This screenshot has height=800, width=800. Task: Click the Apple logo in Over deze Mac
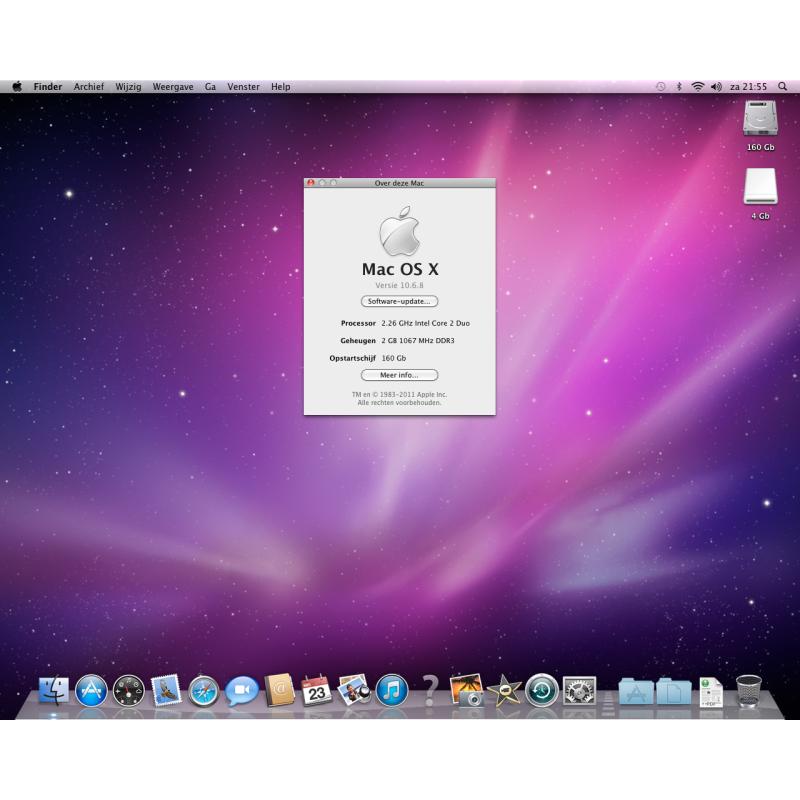399,231
